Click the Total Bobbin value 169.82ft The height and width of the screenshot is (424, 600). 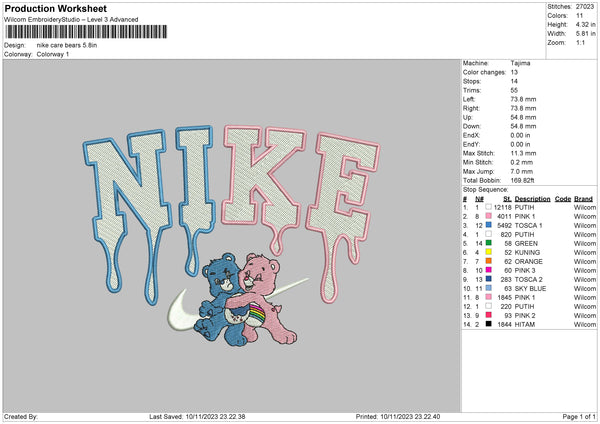[x=522, y=180]
